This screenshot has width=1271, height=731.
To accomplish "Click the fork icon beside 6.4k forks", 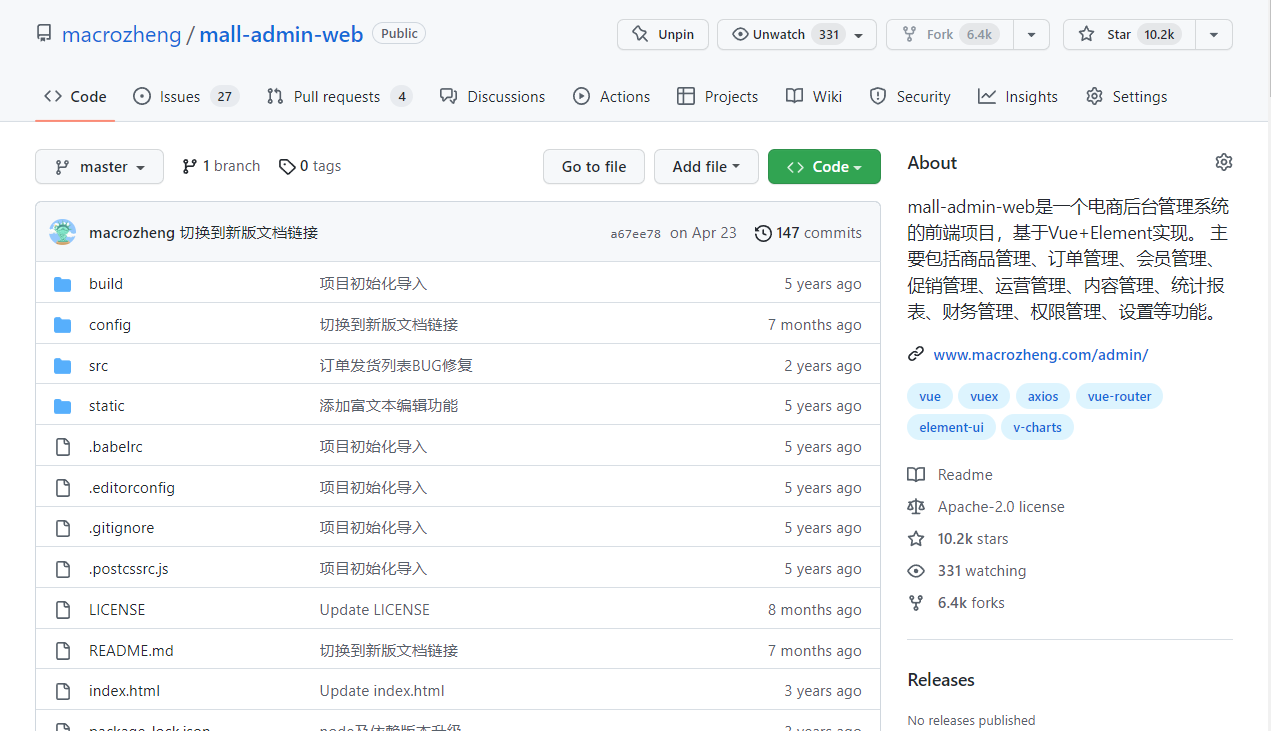I will (x=916, y=603).
